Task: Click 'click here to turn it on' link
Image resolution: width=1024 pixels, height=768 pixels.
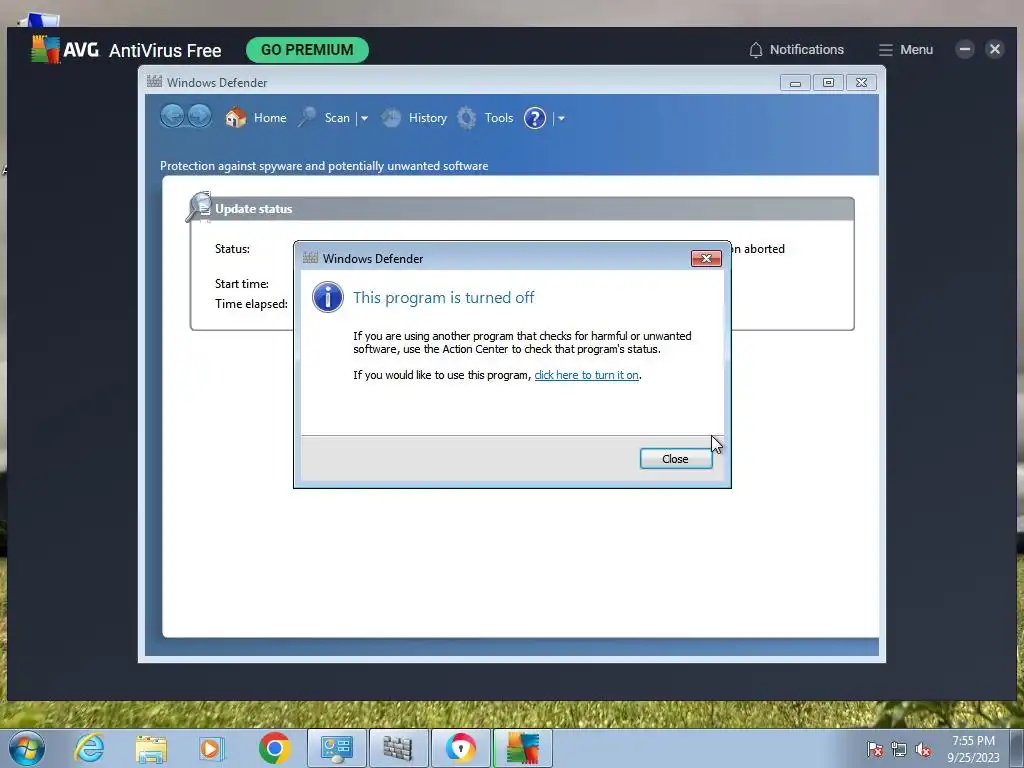Action: coord(586,375)
